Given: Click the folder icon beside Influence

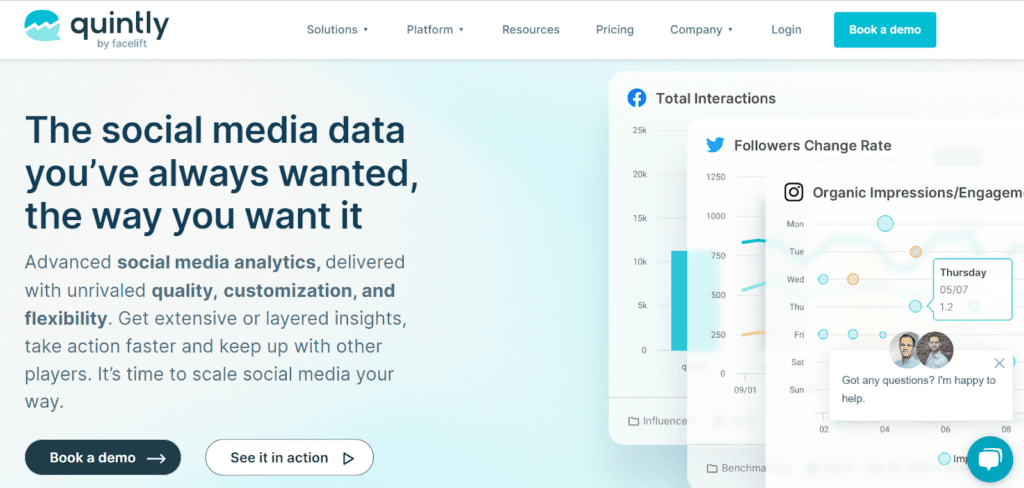Looking at the screenshot, I should (x=633, y=421).
